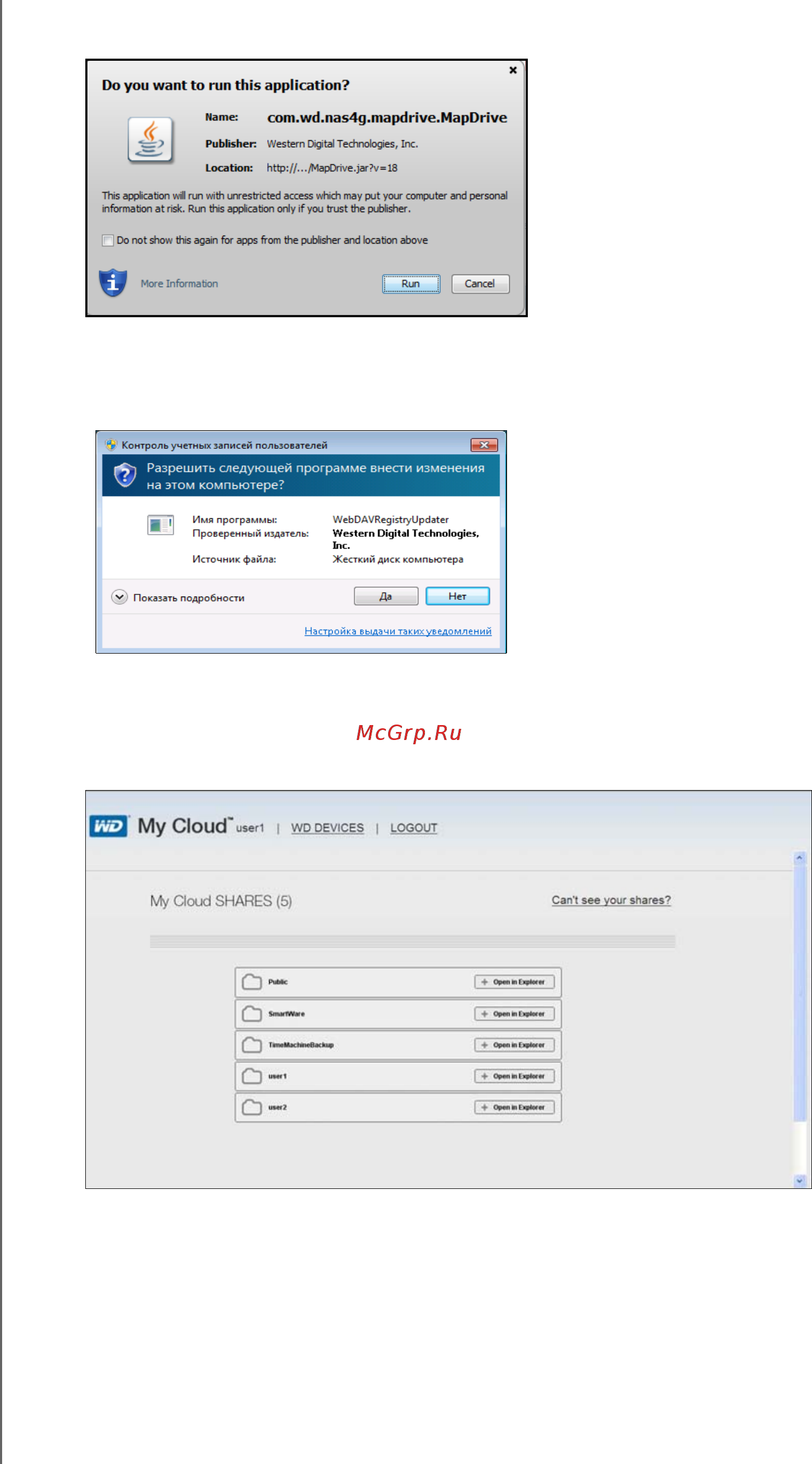Click the WD logo

[109, 826]
